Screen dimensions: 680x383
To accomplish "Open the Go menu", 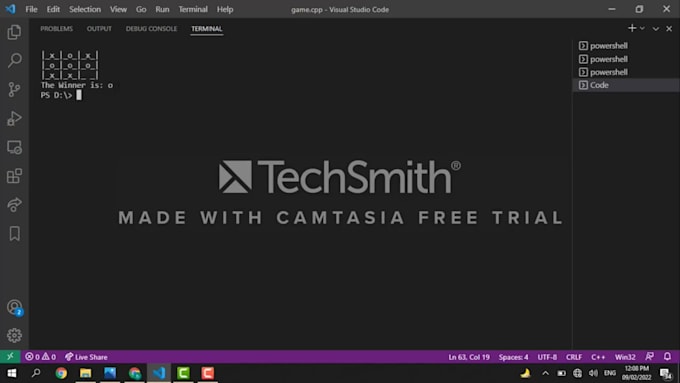I will point(141,9).
